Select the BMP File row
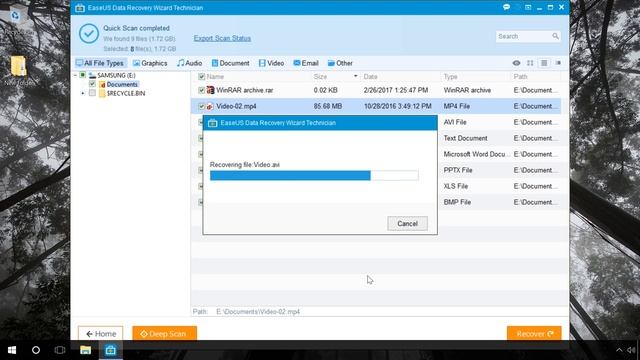 [499, 202]
